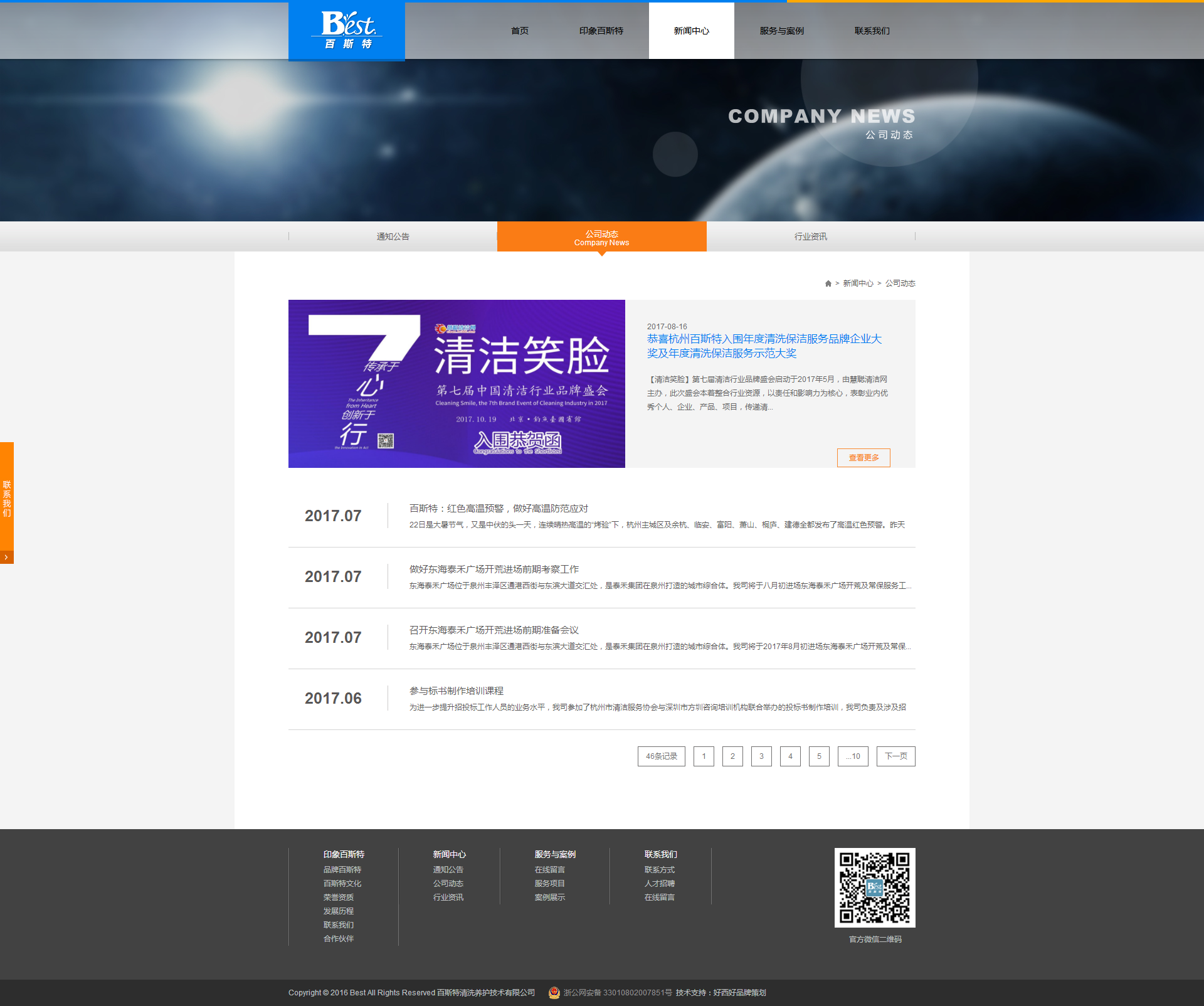Screen dimensions: 1204x1006
Task: Open the 联系我们 orange side tab
Action: 7,498
